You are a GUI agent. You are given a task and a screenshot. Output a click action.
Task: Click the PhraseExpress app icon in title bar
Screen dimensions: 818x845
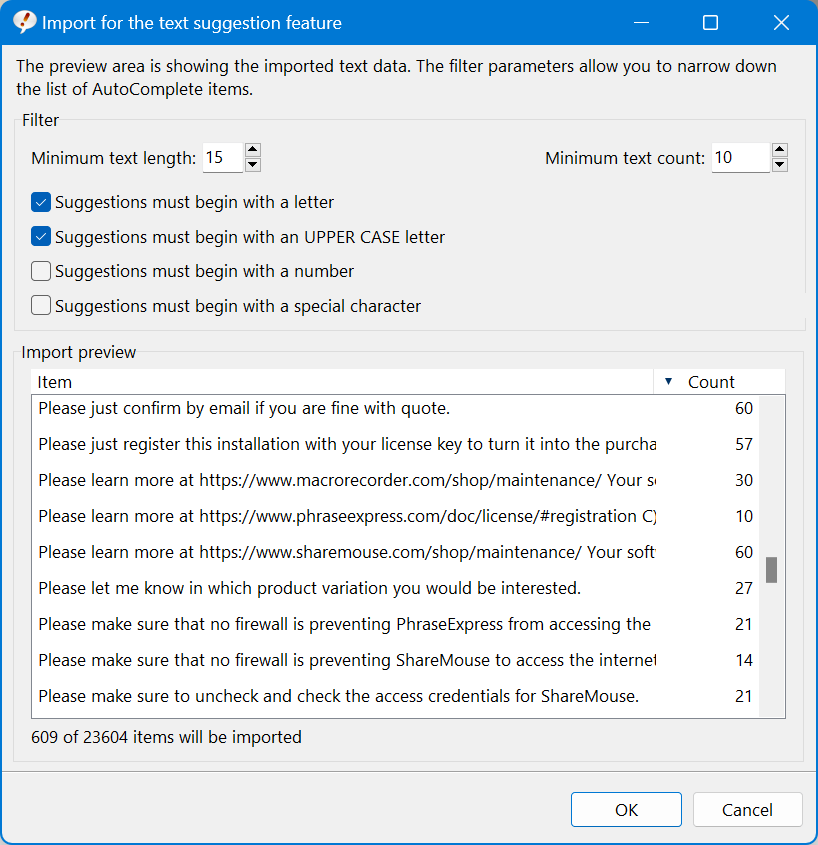click(25, 22)
